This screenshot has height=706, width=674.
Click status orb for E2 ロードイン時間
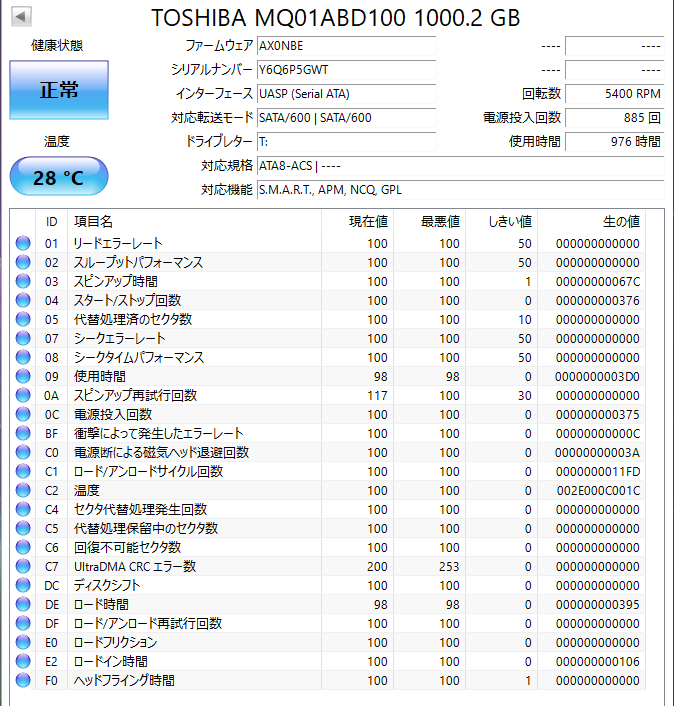(x=23, y=661)
